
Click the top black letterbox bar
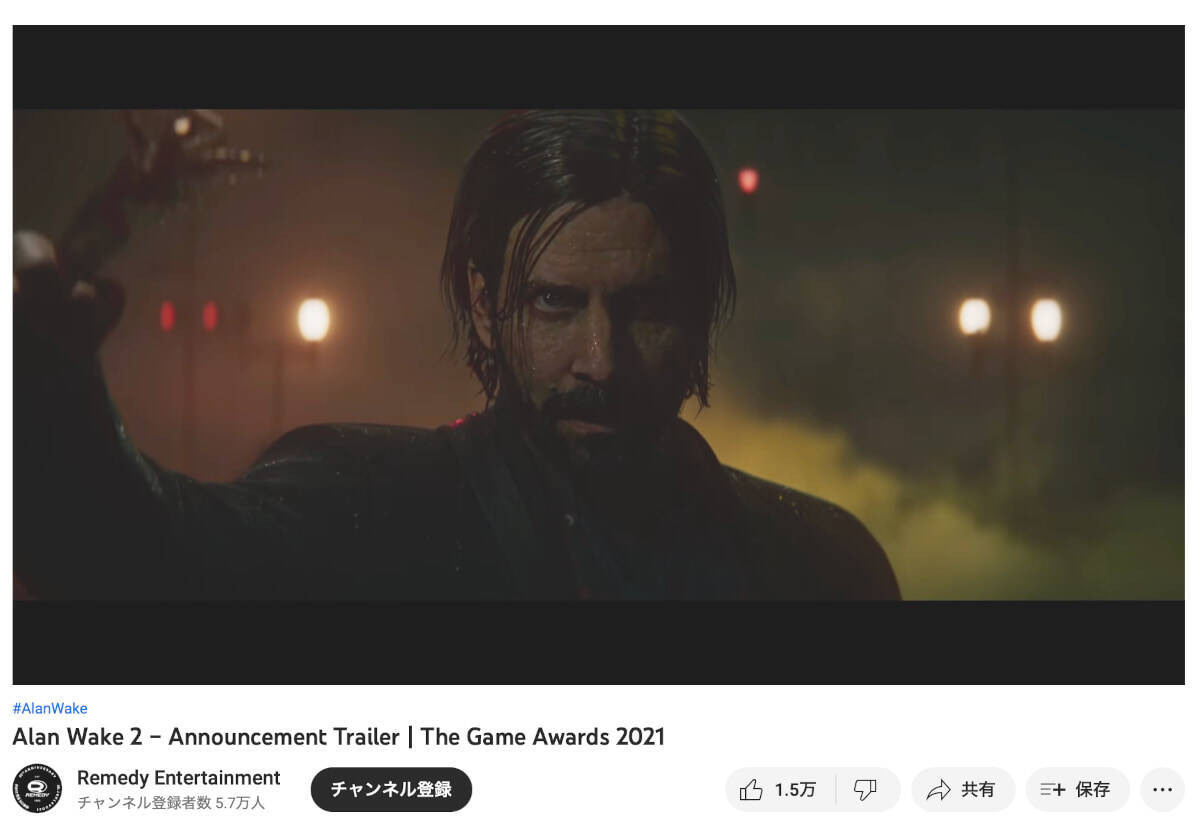598,67
